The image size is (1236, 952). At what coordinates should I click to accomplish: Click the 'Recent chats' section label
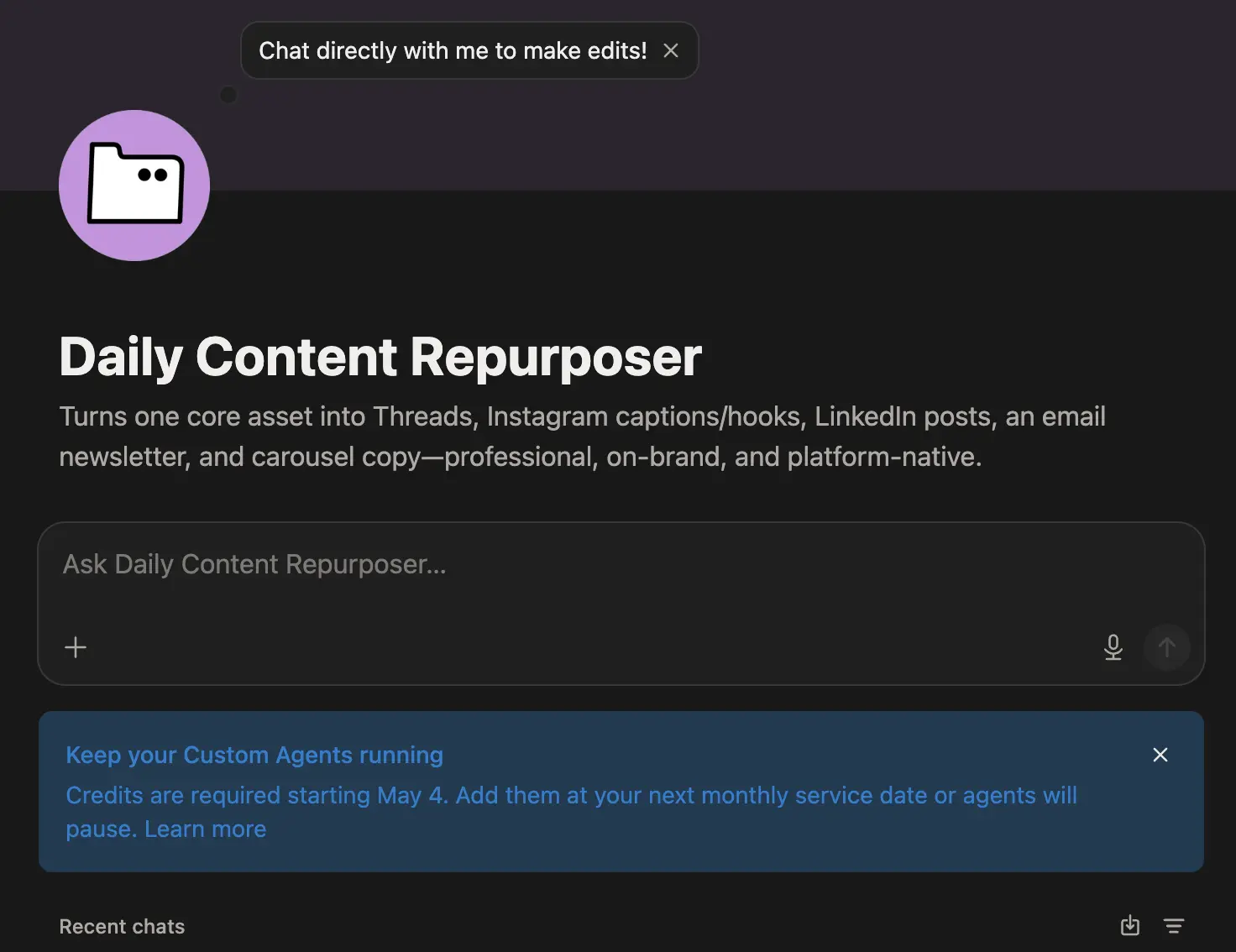click(x=122, y=926)
